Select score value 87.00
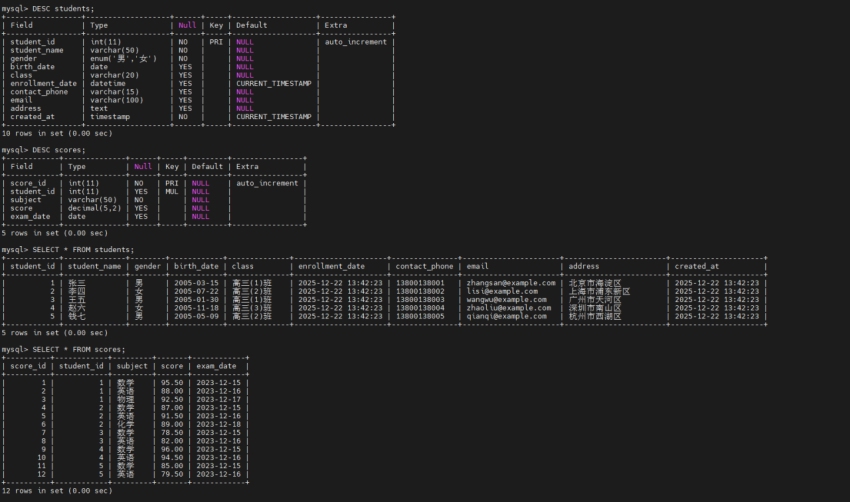Screen dimensions: 850x502 click(172, 408)
